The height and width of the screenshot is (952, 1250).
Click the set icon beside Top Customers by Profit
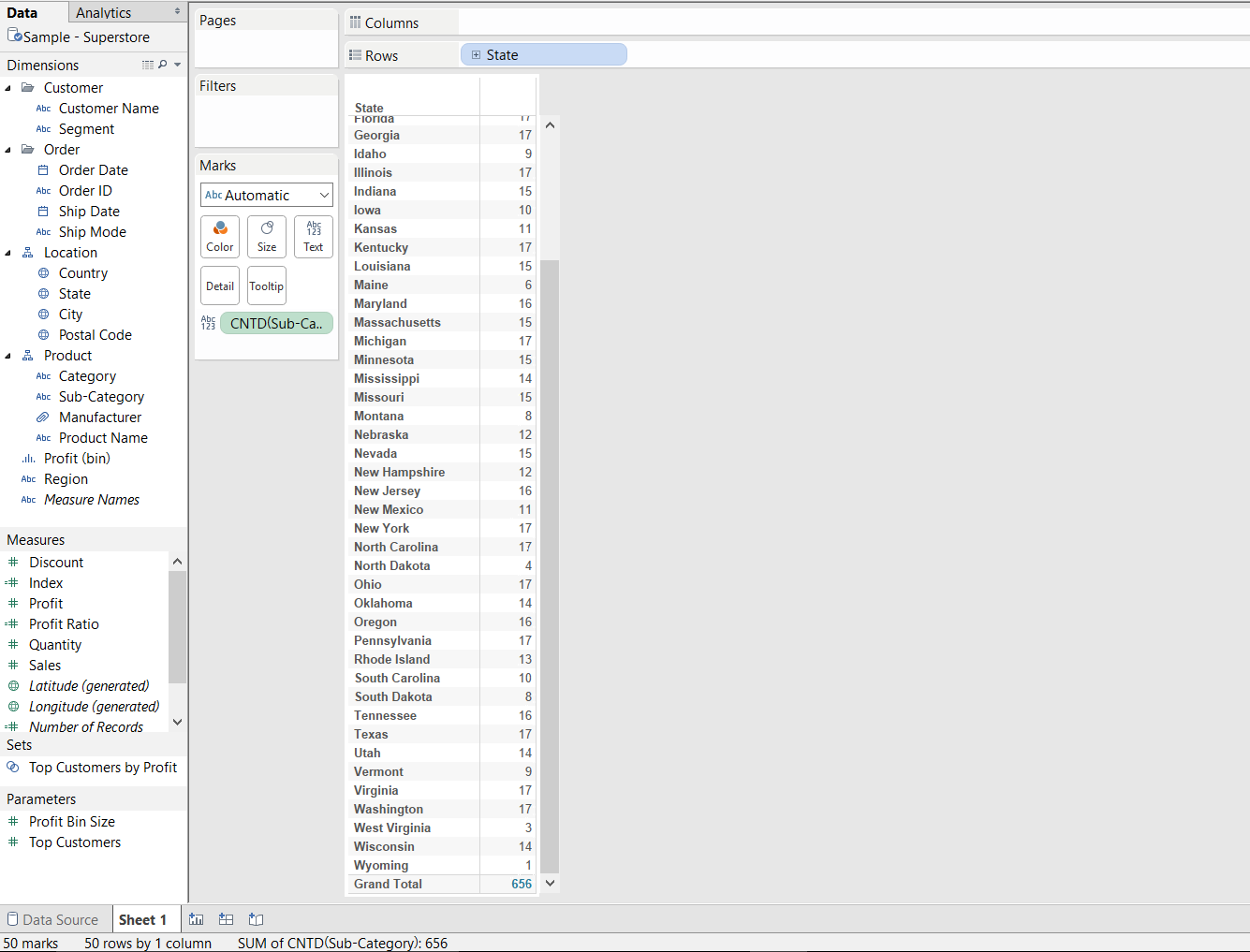coord(13,767)
